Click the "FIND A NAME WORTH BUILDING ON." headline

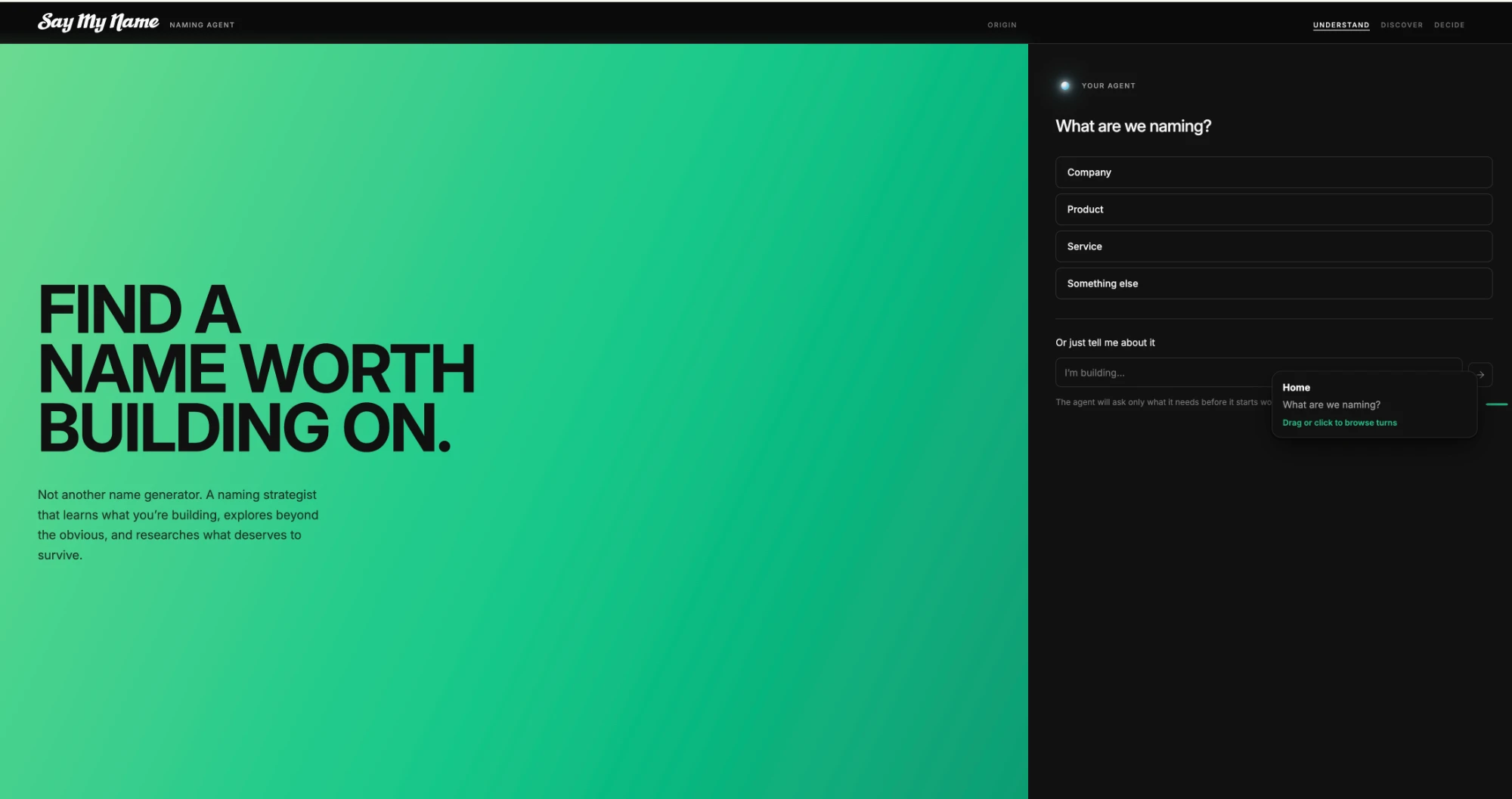[x=257, y=368]
